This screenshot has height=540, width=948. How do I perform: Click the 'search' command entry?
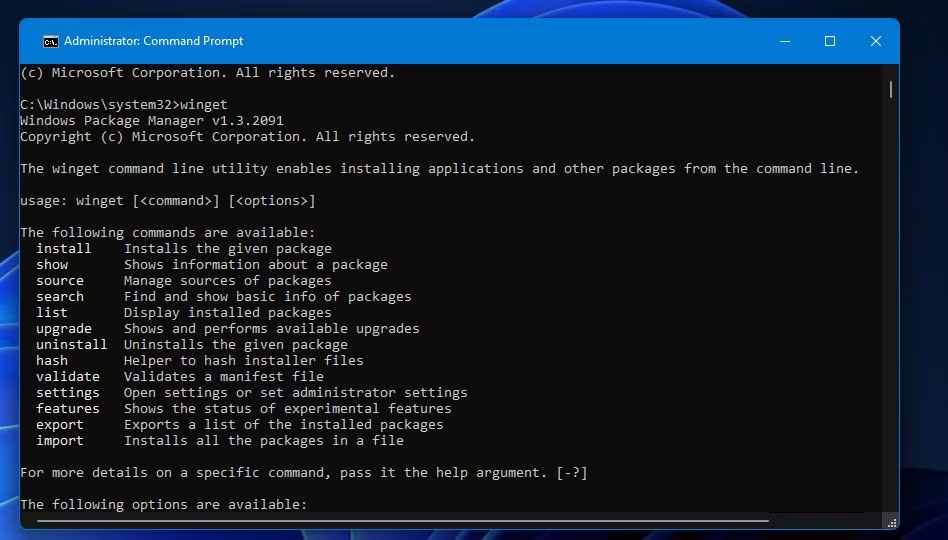pos(60,297)
